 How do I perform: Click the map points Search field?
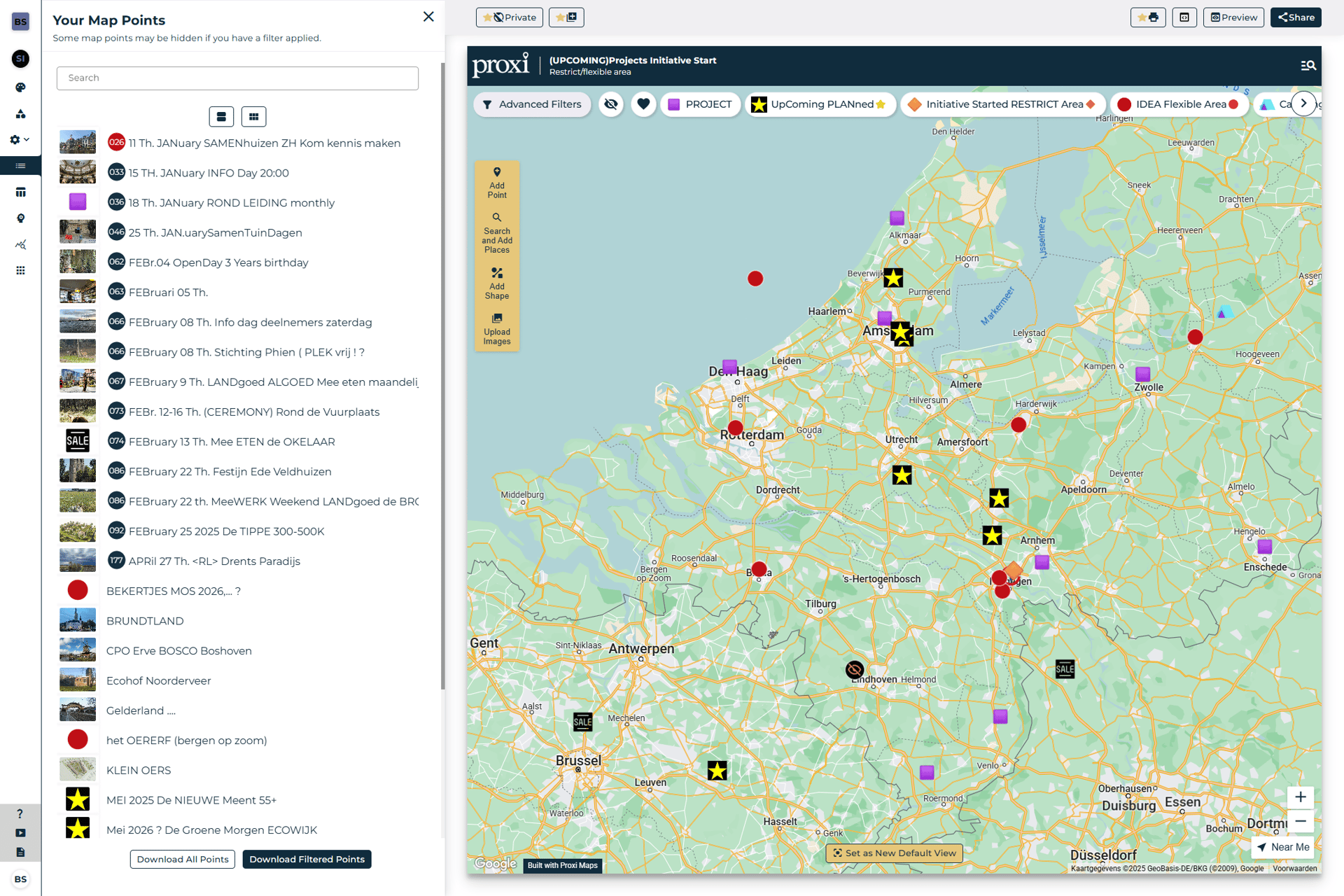point(237,78)
